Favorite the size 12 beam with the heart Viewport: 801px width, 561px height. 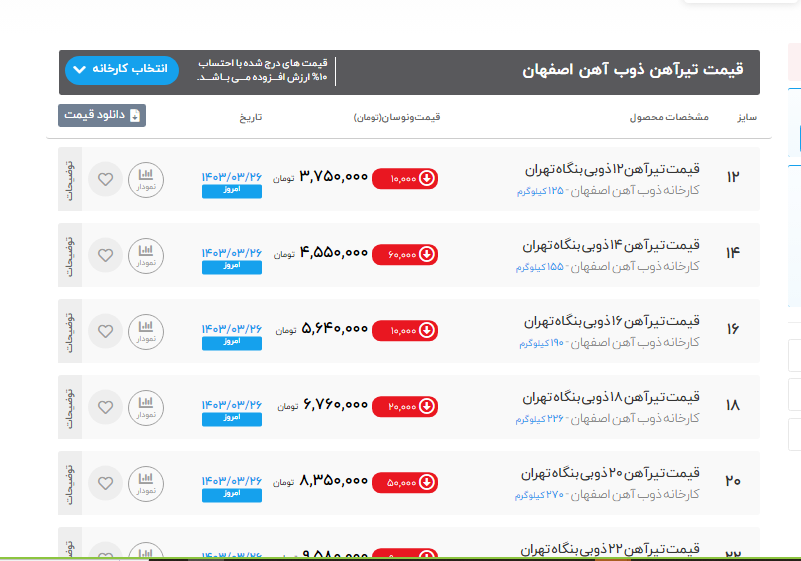(105, 180)
